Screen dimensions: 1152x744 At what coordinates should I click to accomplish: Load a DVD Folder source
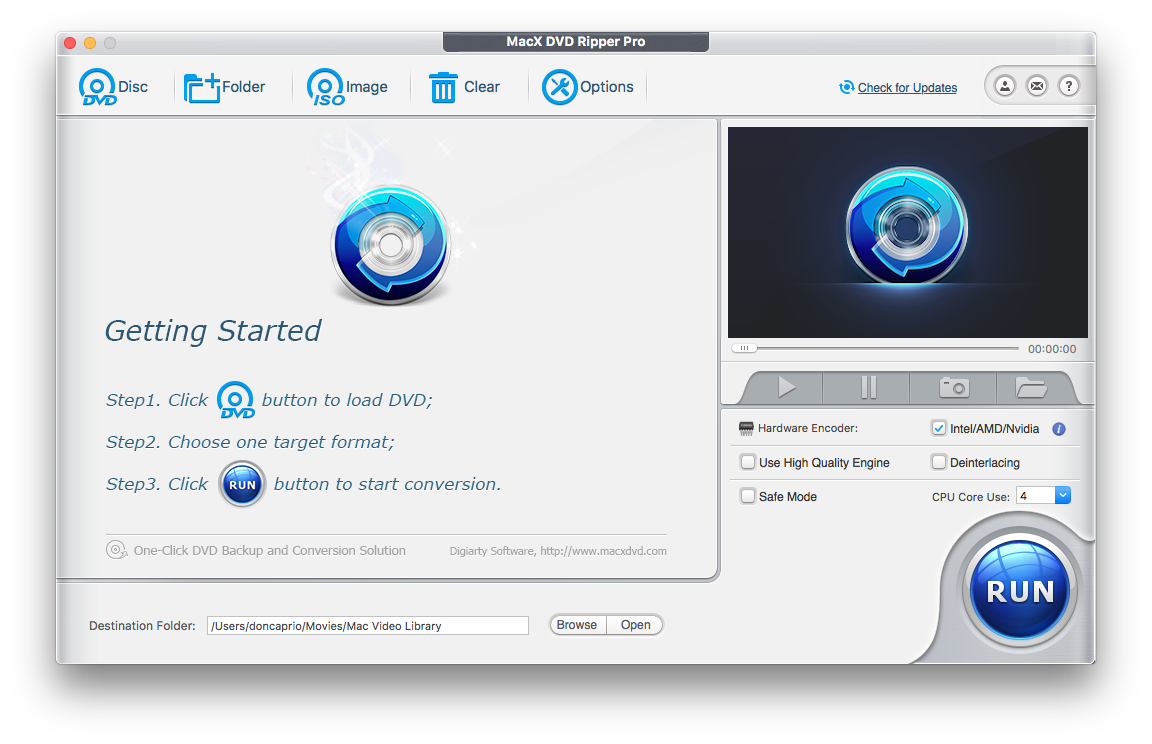pos(224,87)
